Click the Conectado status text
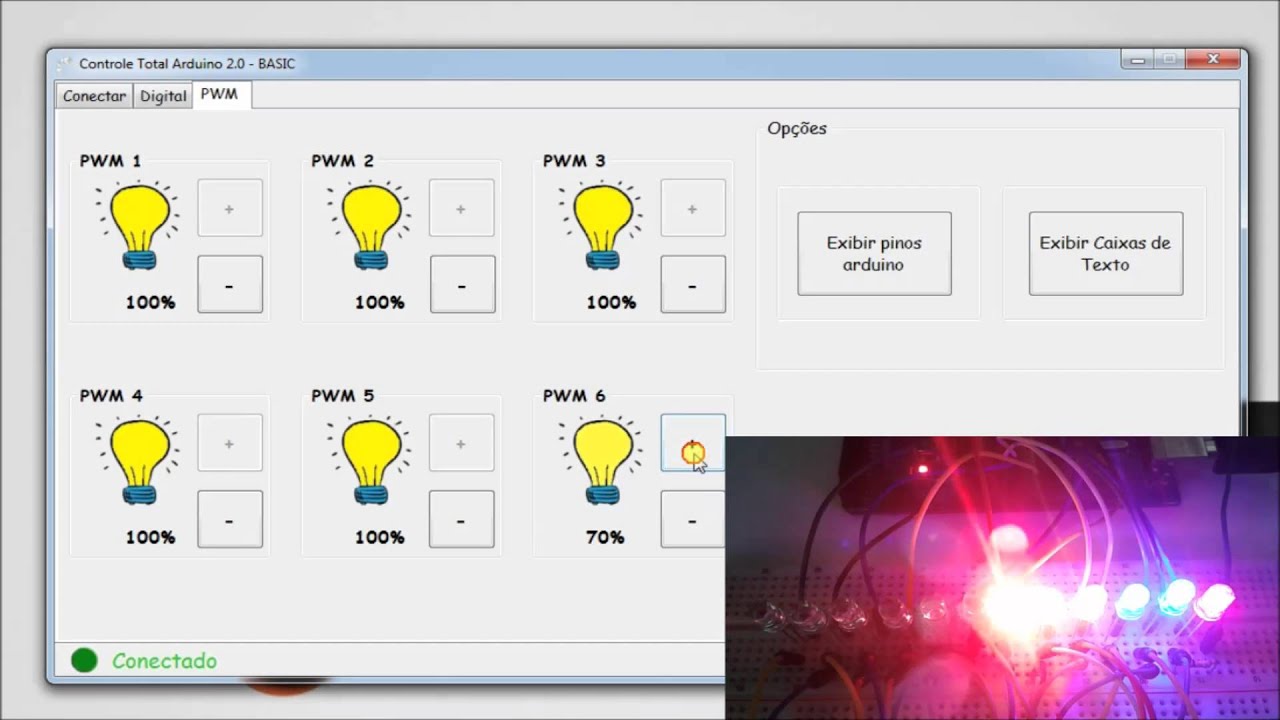The height and width of the screenshot is (720, 1280). (x=164, y=661)
